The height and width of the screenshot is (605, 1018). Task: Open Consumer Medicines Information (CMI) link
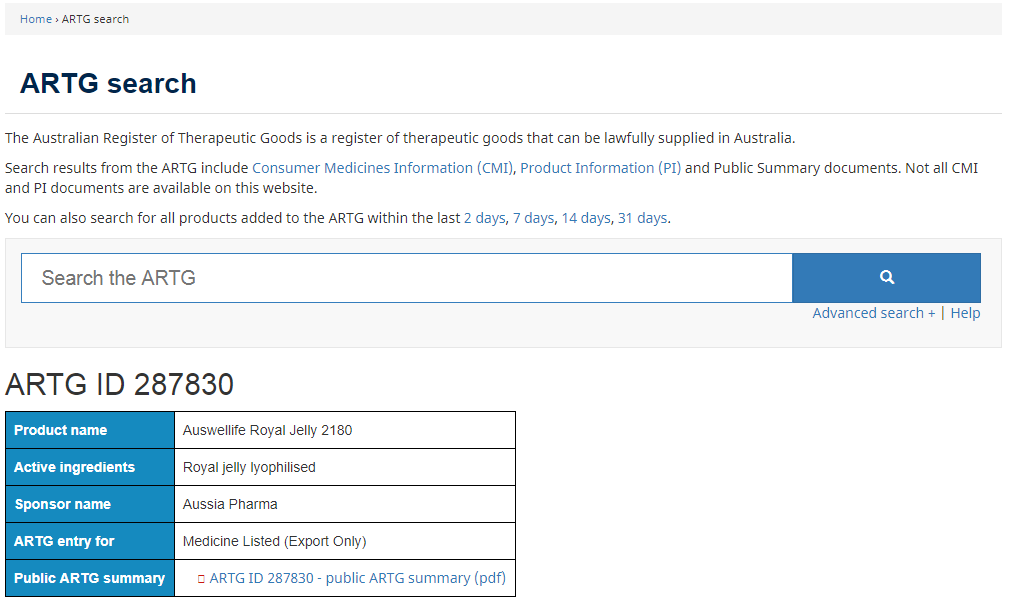[x=382, y=168]
